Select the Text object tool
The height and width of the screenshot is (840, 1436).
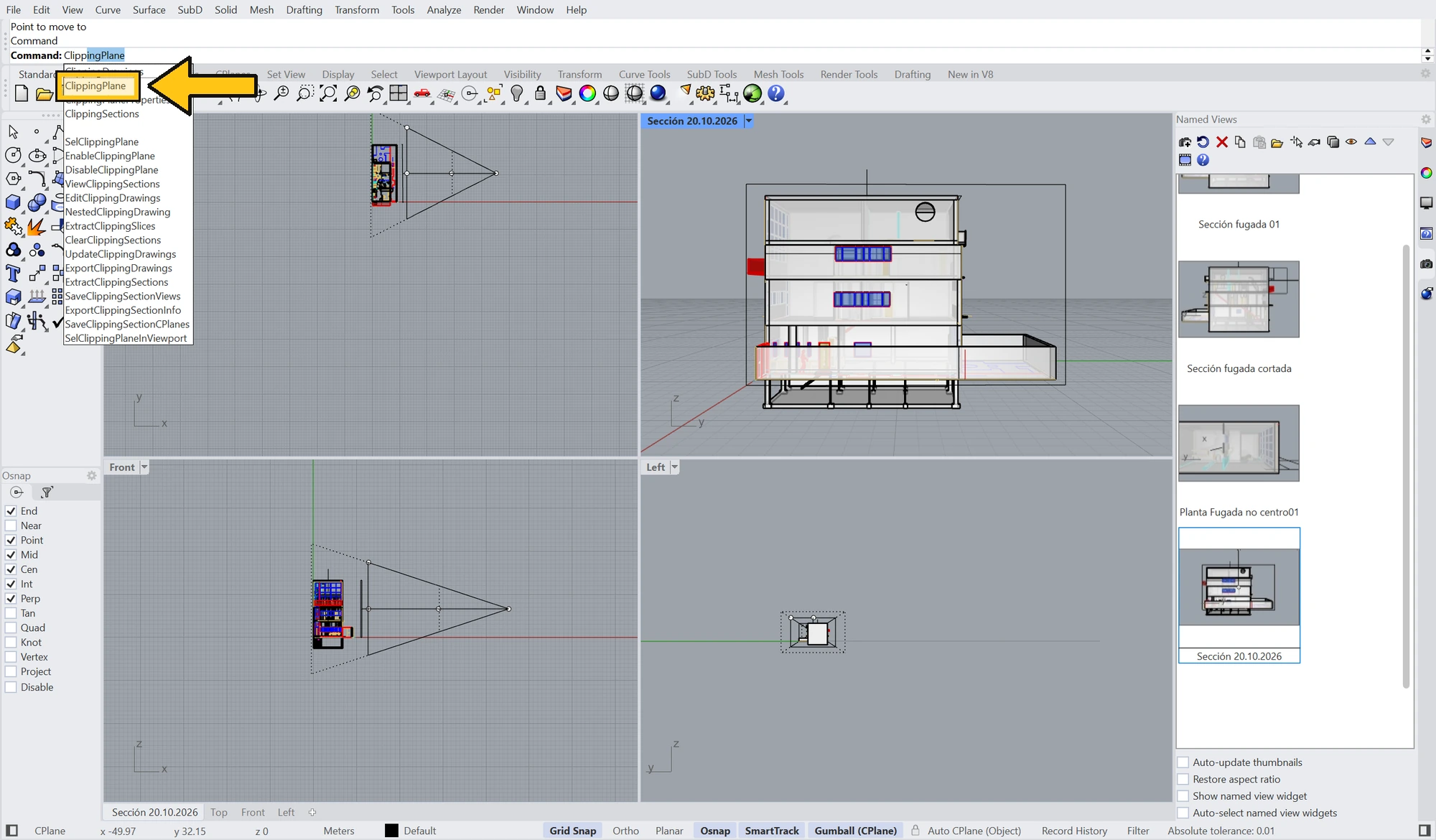tap(13, 273)
